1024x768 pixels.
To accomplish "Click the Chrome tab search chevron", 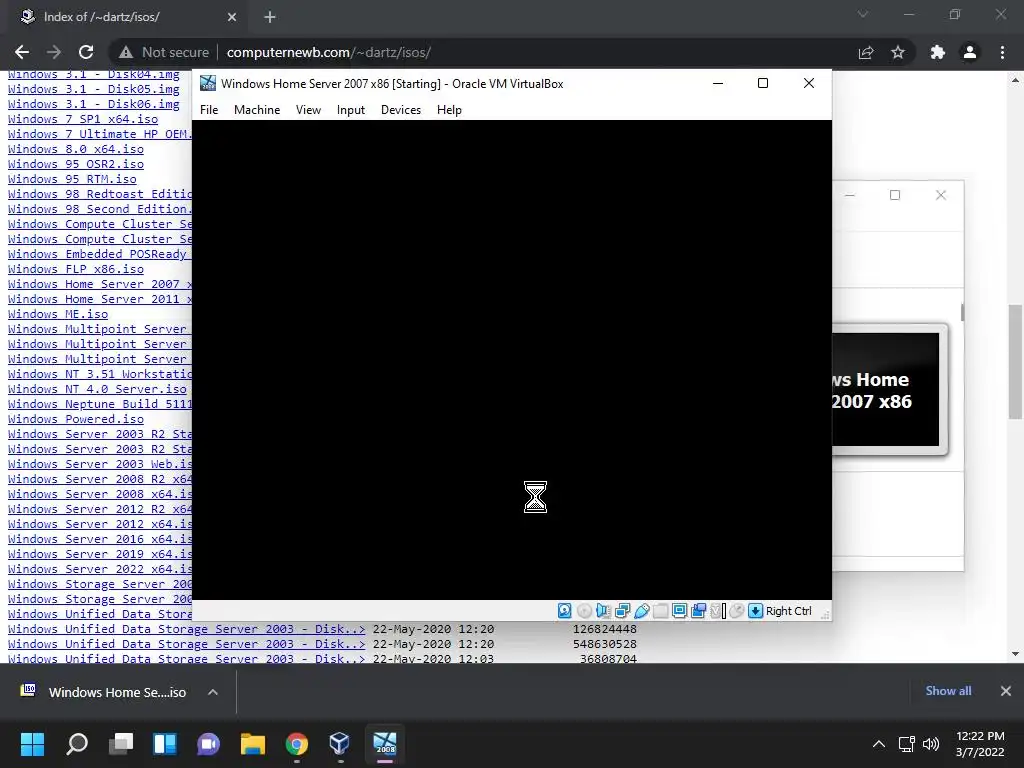I will 863,14.
